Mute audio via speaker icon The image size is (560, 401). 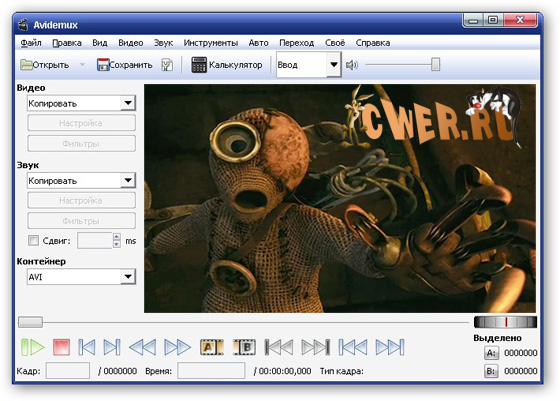tap(352, 65)
